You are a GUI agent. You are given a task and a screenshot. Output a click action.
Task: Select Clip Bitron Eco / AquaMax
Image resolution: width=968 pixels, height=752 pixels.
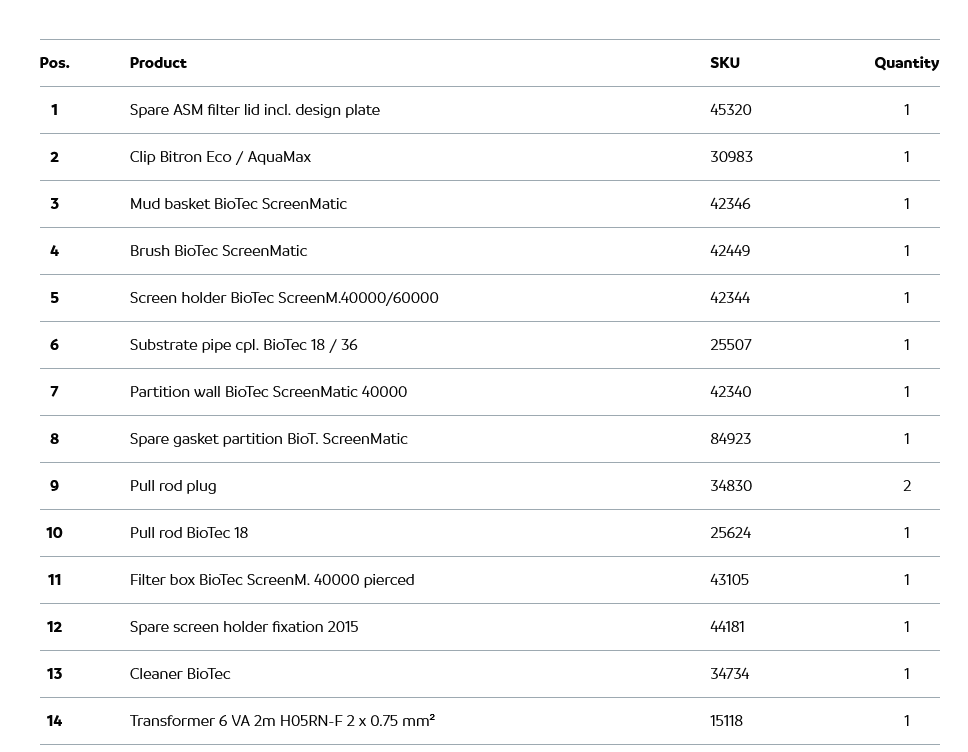(x=220, y=157)
